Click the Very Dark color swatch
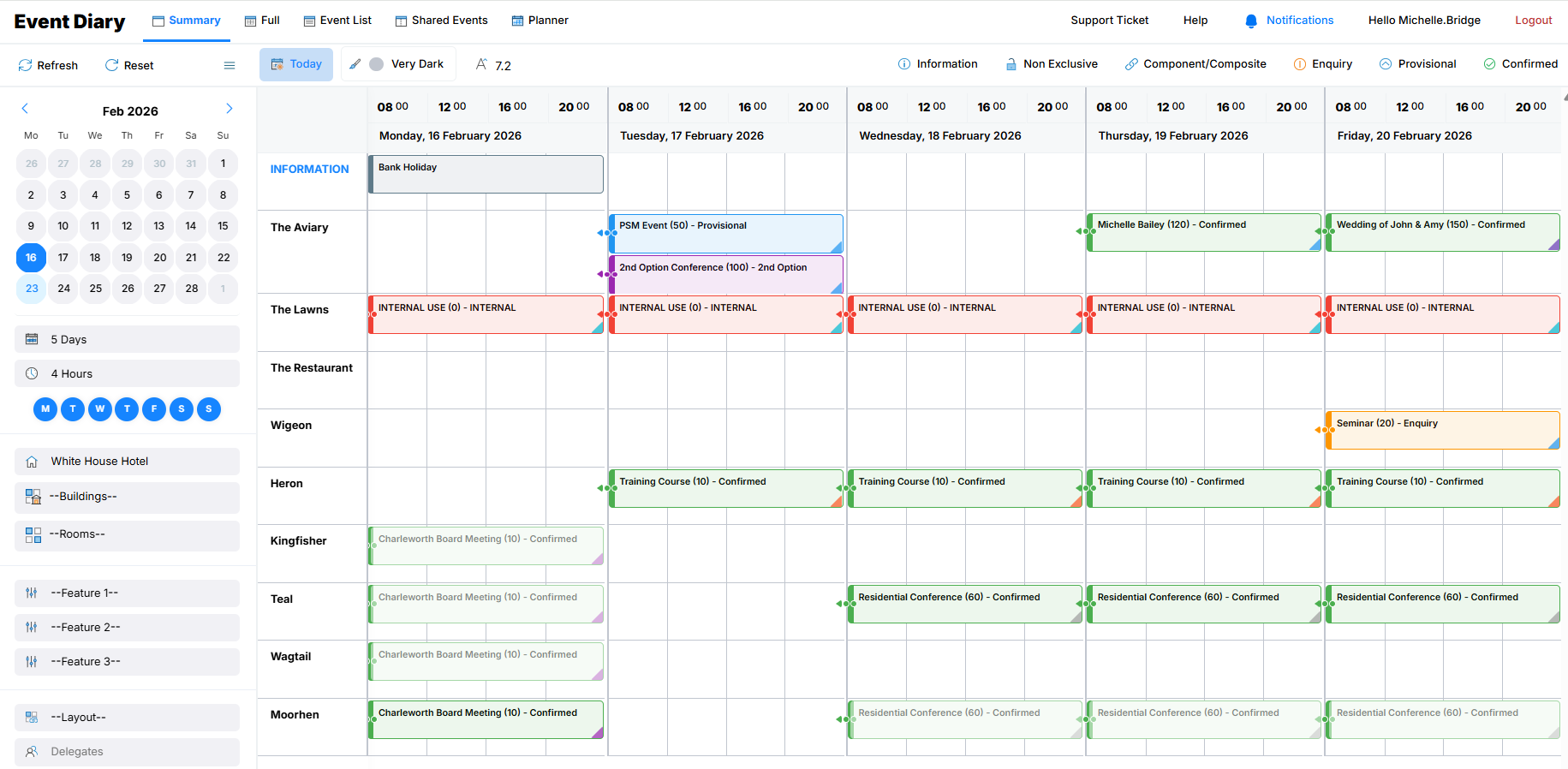The image size is (1568, 769). coord(376,64)
